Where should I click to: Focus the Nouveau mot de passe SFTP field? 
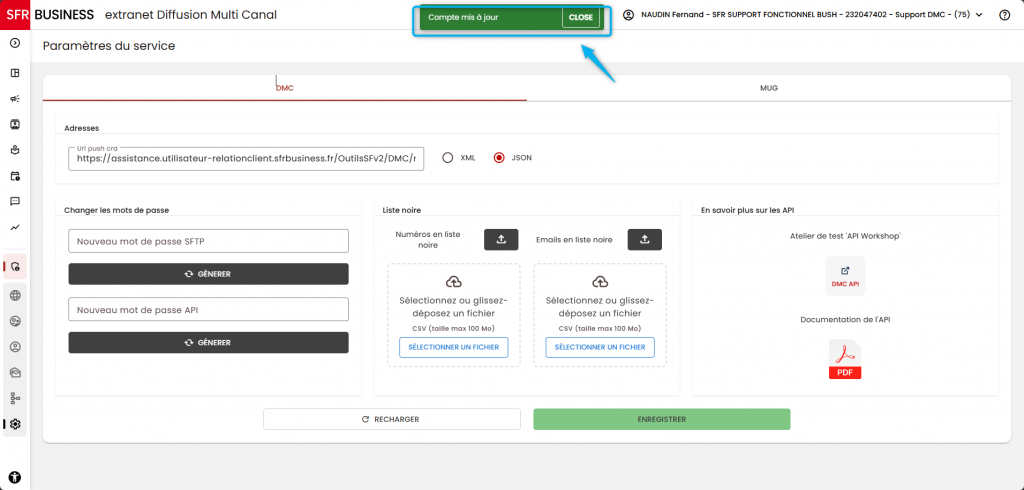(208, 241)
